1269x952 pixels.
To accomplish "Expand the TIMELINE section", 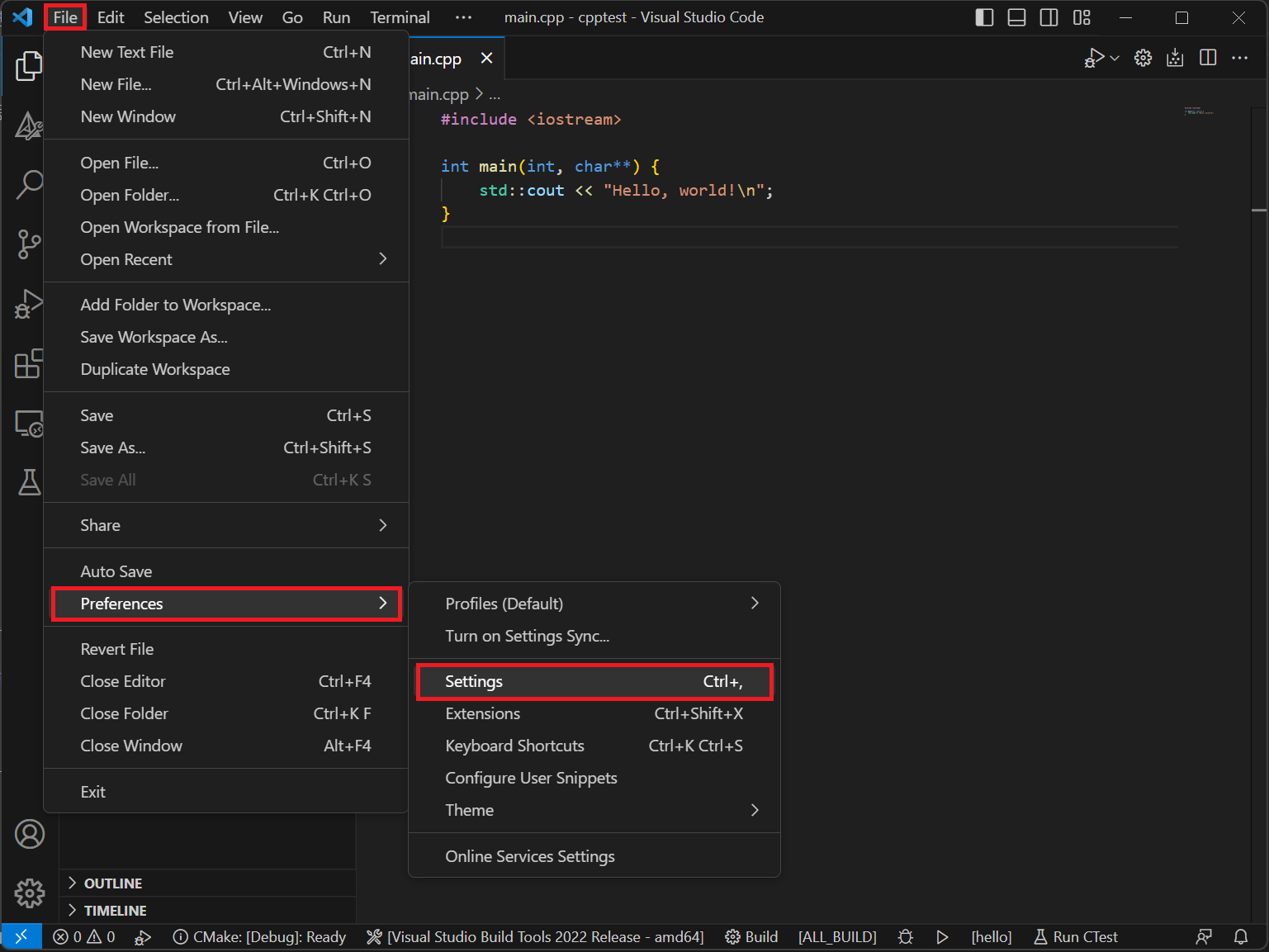I will click(x=115, y=911).
